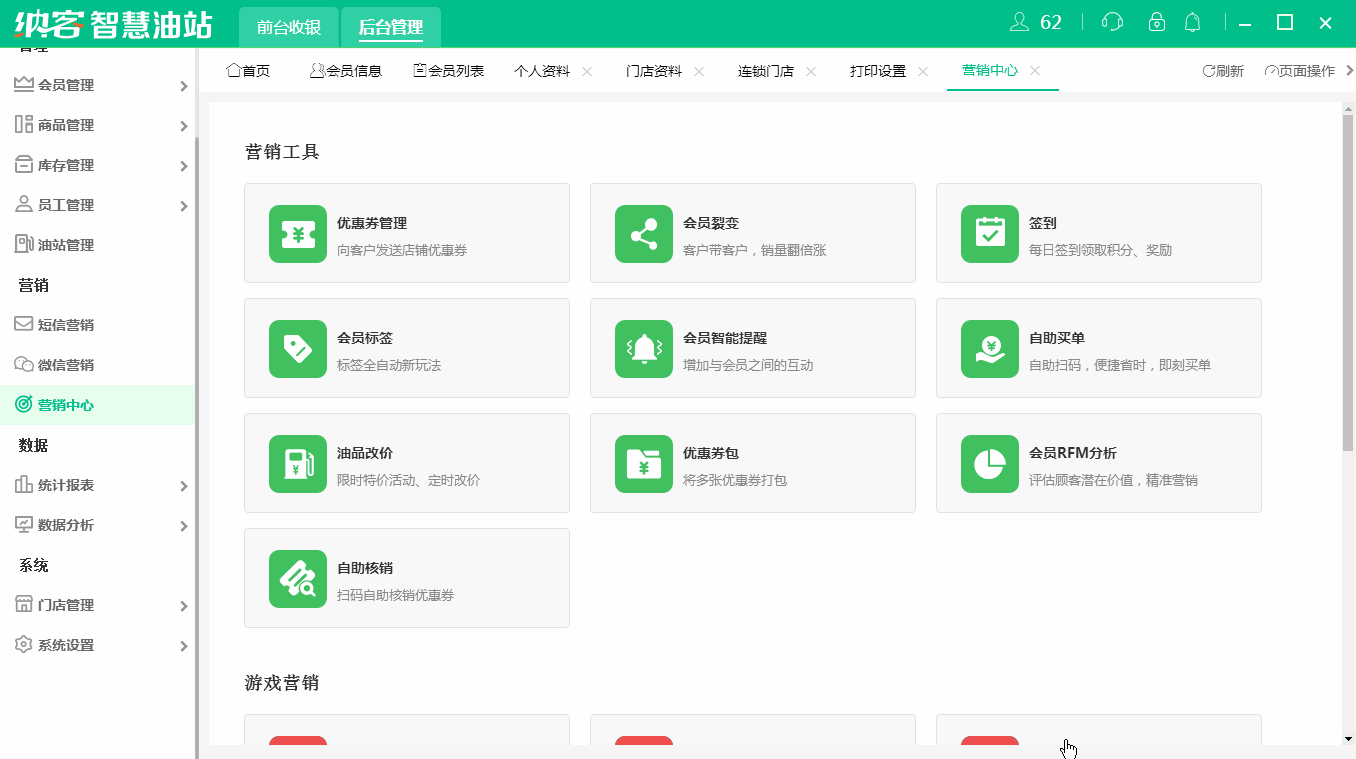Select the 自助核销 verification icon
1356x759 pixels.
(298, 578)
